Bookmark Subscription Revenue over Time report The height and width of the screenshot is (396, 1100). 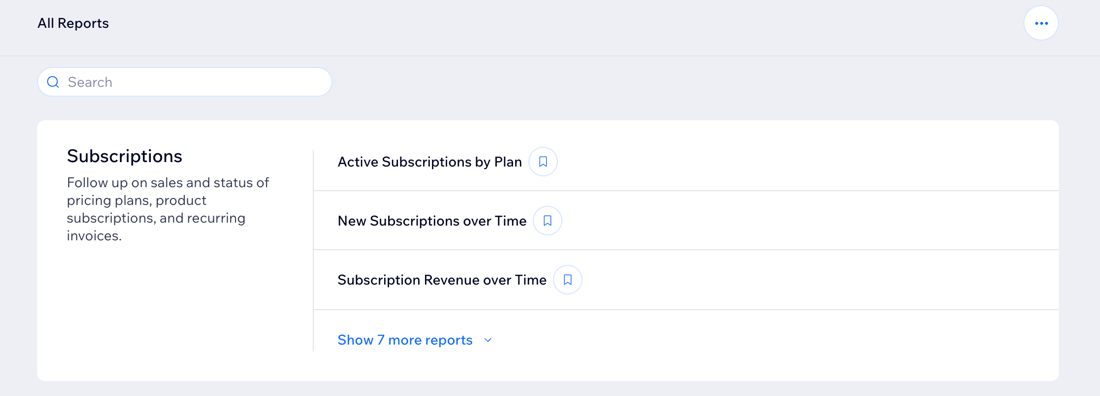(x=568, y=279)
